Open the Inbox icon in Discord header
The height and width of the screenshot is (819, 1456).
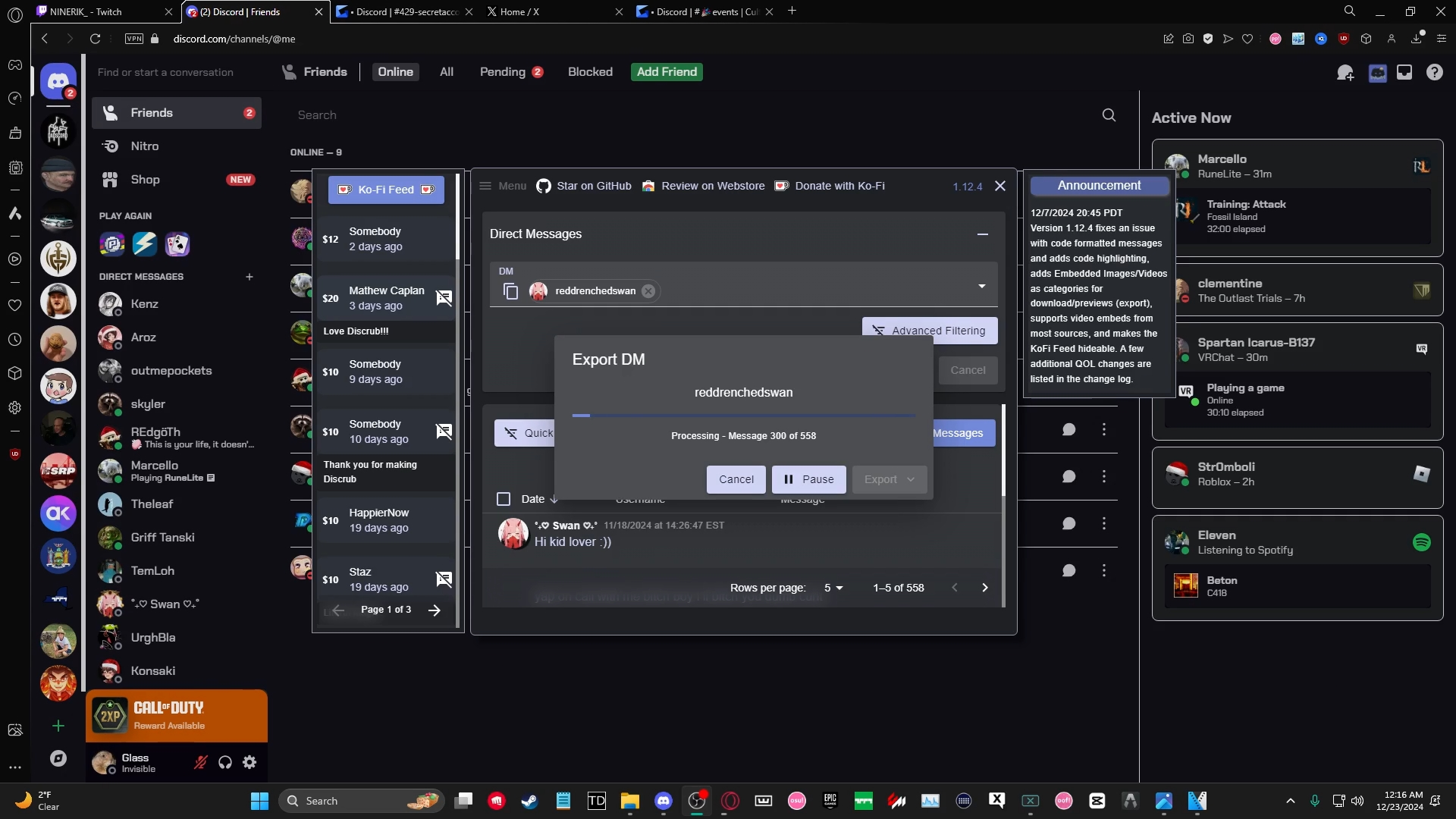click(x=1404, y=73)
